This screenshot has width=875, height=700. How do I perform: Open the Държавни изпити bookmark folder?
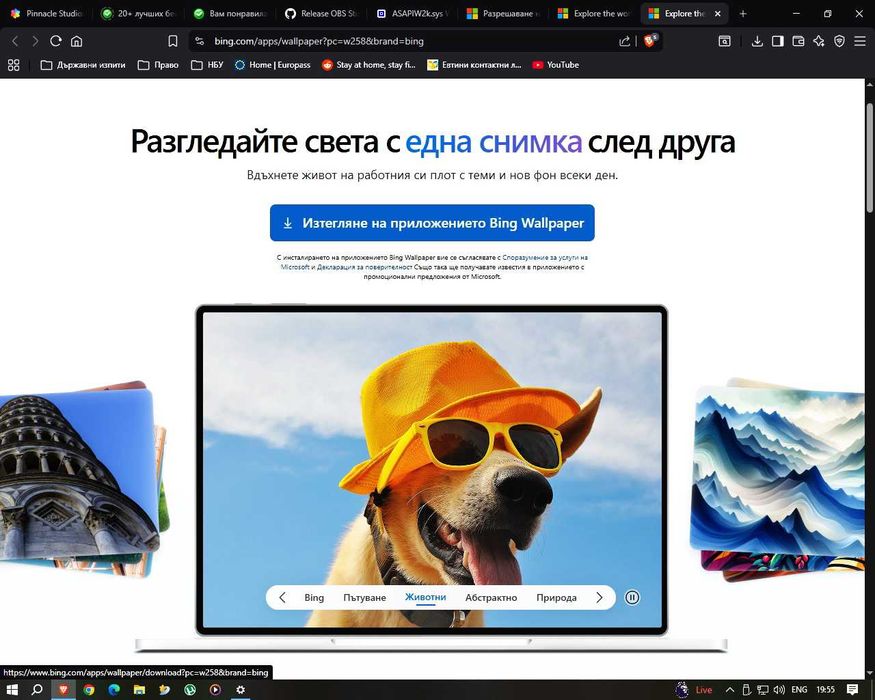(x=83, y=65)
